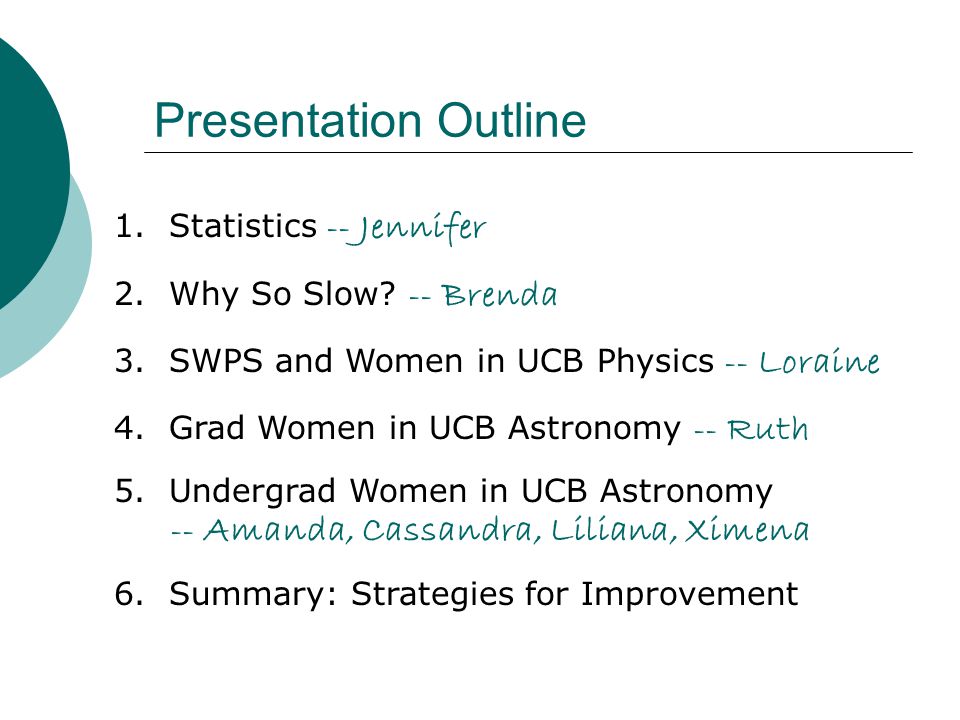Click the horizontal line under the title
This screenshot has width=960, height=720.
pyautogui.click(x=528, y=152)
